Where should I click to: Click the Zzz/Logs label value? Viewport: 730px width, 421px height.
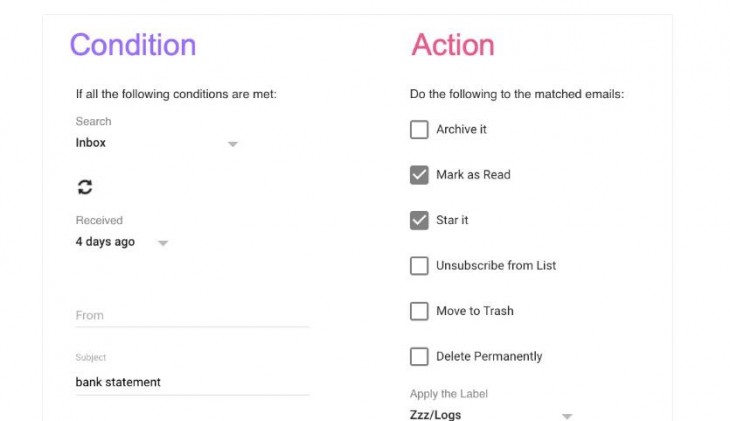point(435,414)
